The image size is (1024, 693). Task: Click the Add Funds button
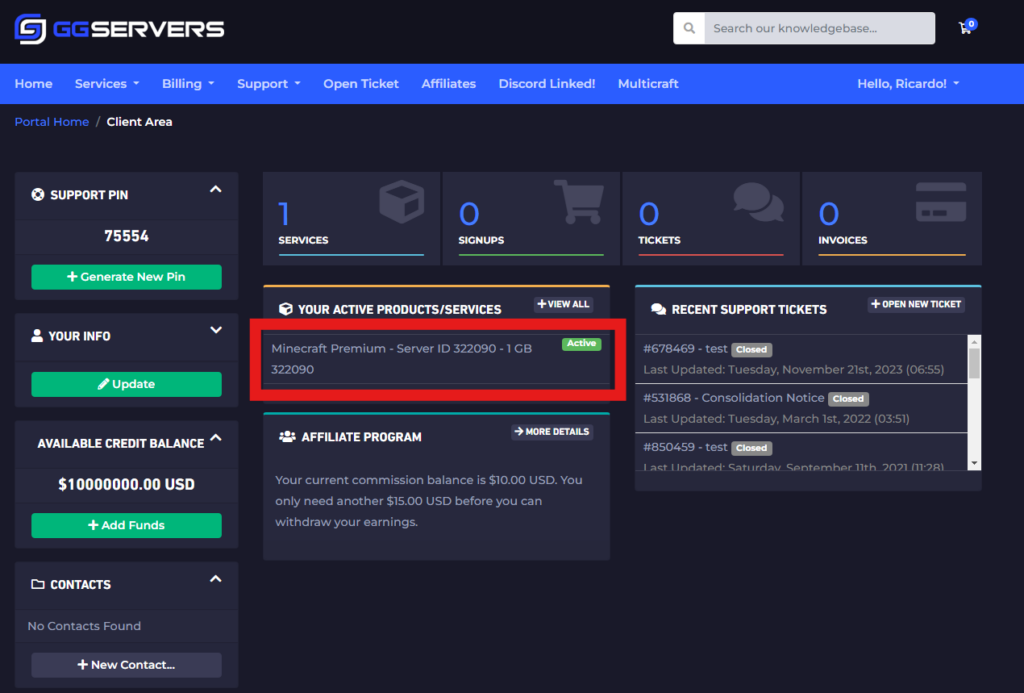[126, 525]
